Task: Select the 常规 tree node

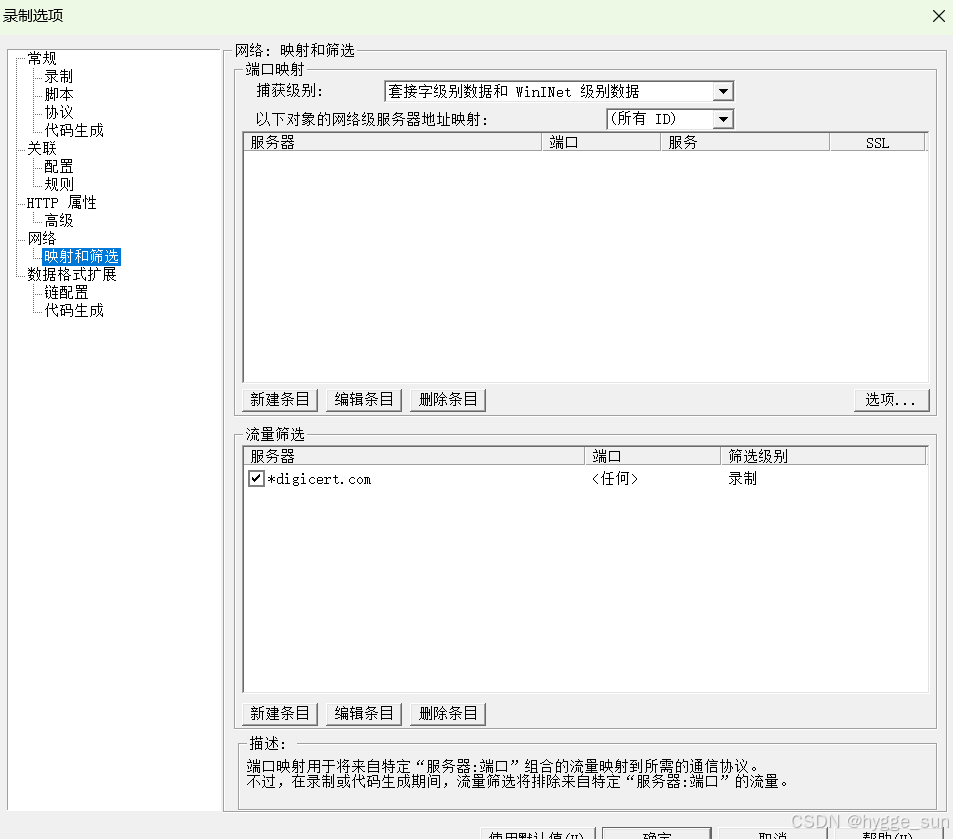Action: [x=42, y=58]
